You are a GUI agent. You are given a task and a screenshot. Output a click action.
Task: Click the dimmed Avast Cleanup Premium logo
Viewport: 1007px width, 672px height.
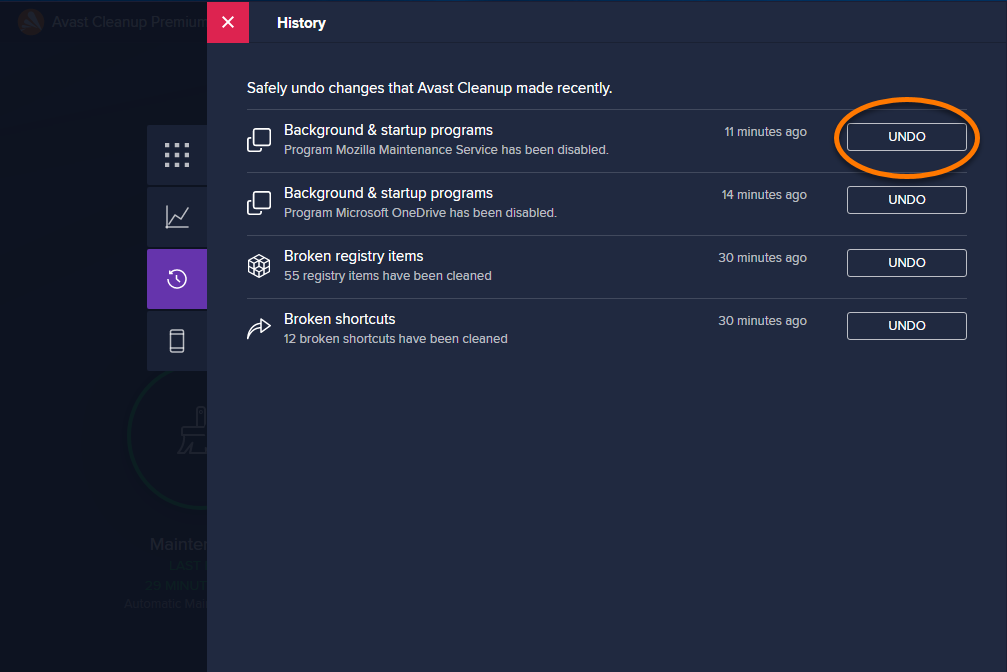click(x=31, y=22)
